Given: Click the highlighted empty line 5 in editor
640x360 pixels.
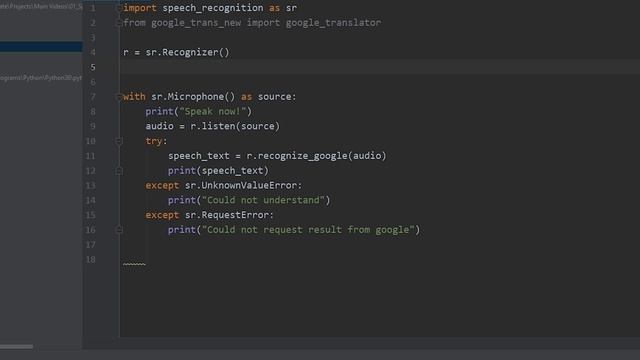Looking at the screenshot, I should pos(380,67).
